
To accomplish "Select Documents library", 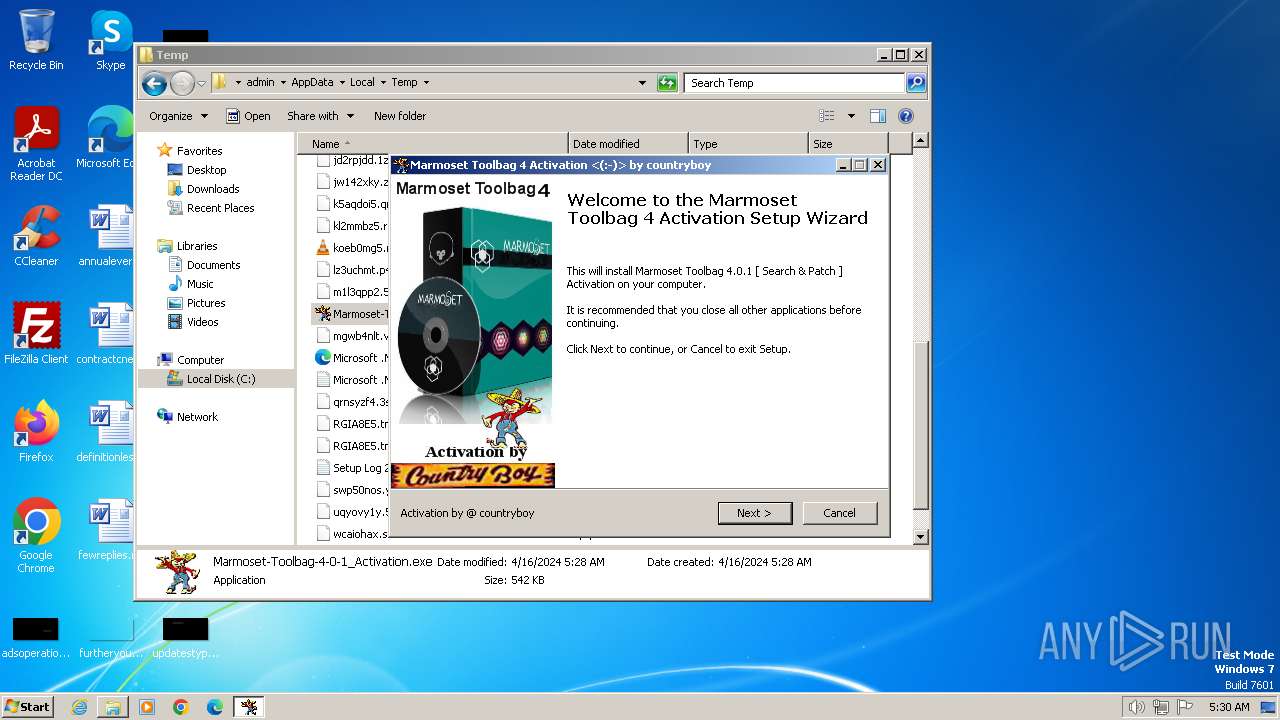I will [213, 265].
